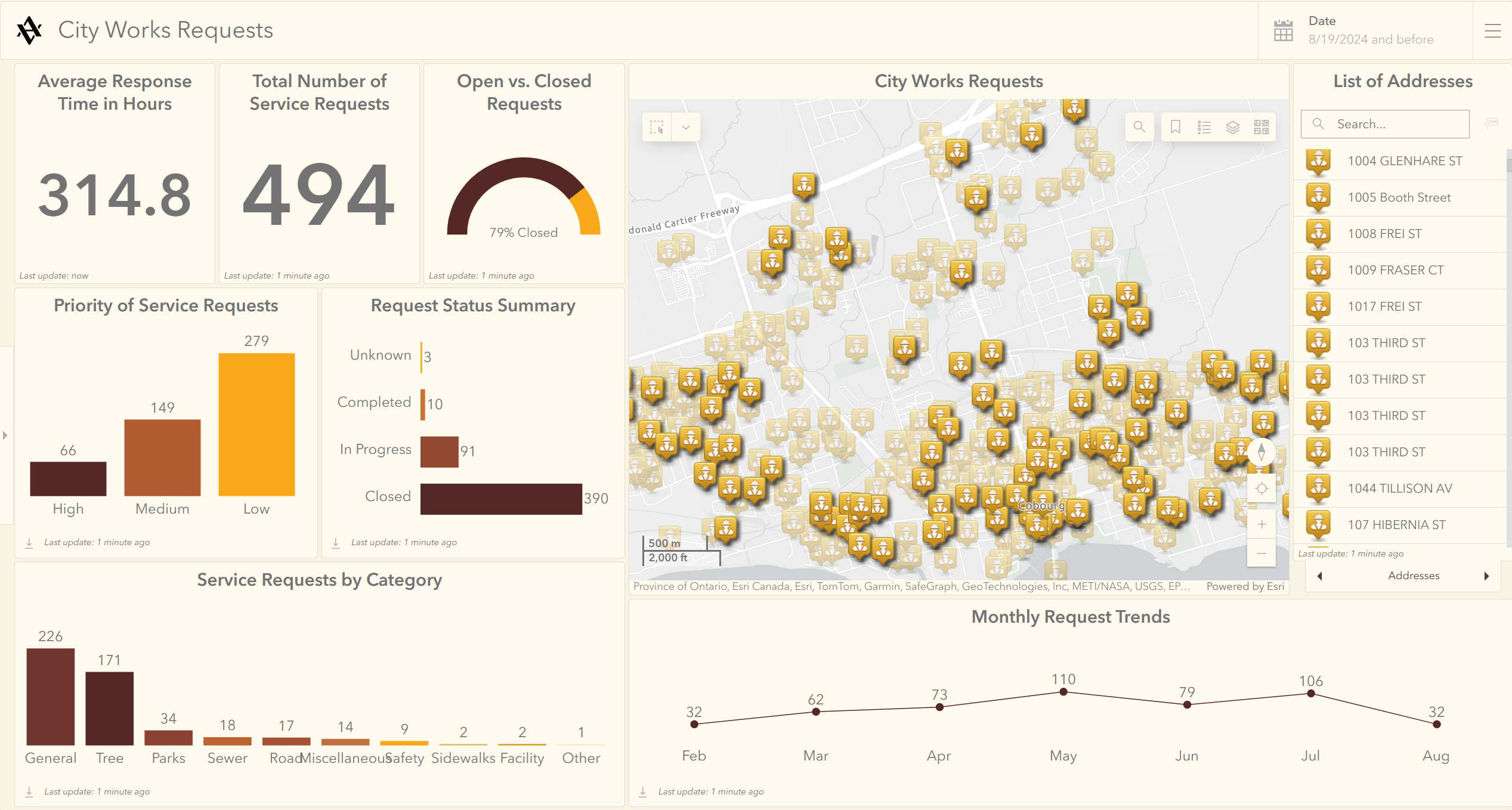Open selection tool options dropdown on map
Screen dimensions: 1512x810
686,127
